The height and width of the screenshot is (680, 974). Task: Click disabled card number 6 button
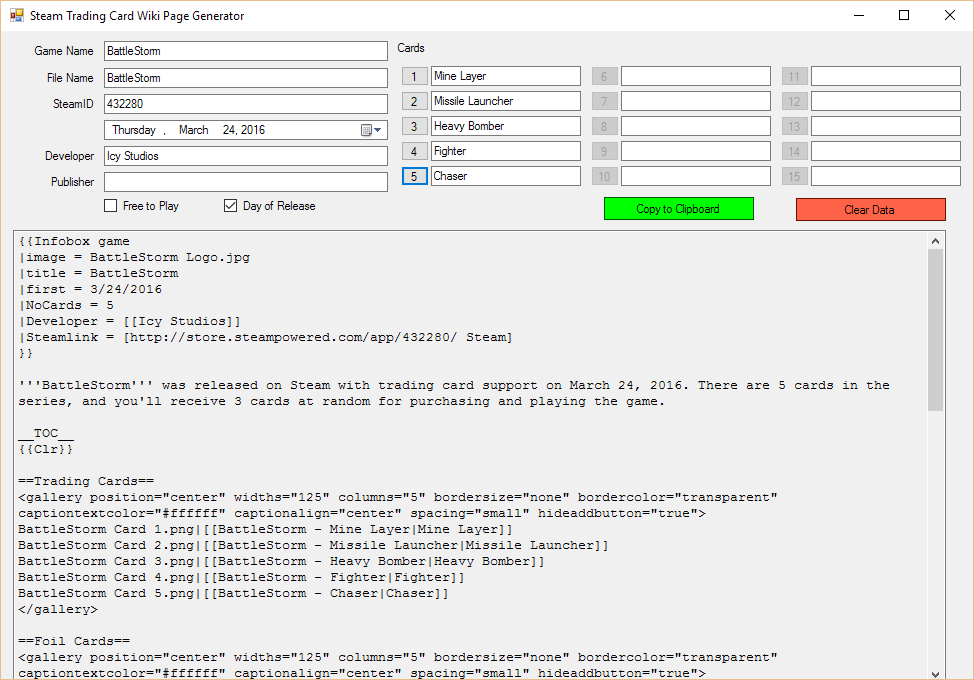tap(604, 76)
